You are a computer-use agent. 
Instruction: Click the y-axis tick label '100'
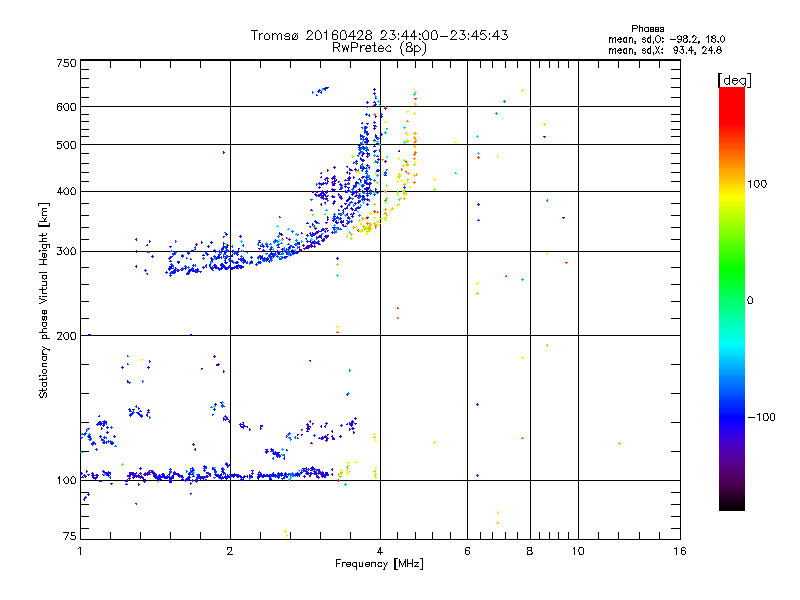coord(66,481)
